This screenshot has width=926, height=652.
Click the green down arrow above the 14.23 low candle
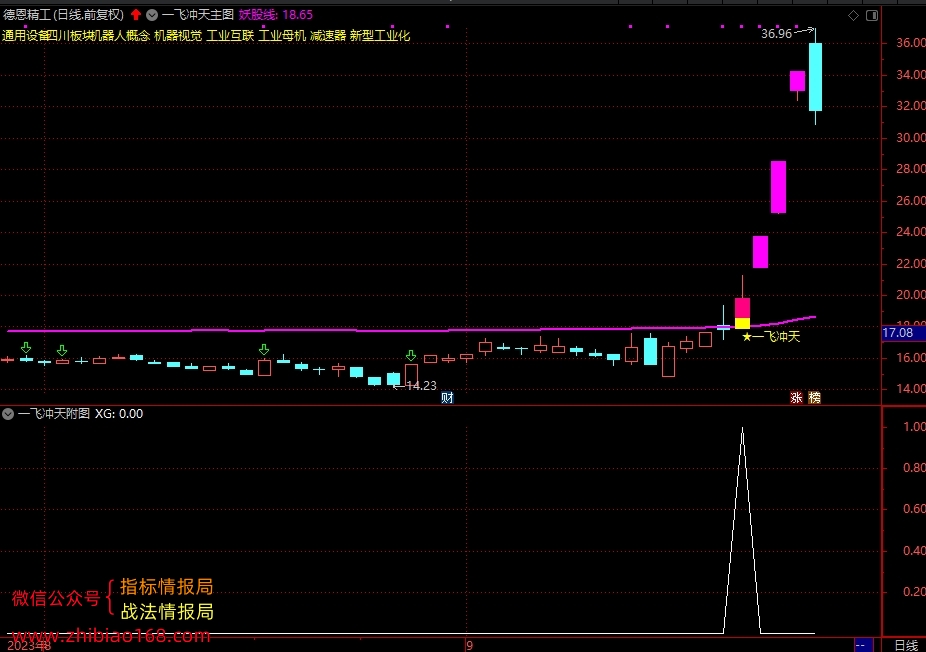click(x=411, y=356)
